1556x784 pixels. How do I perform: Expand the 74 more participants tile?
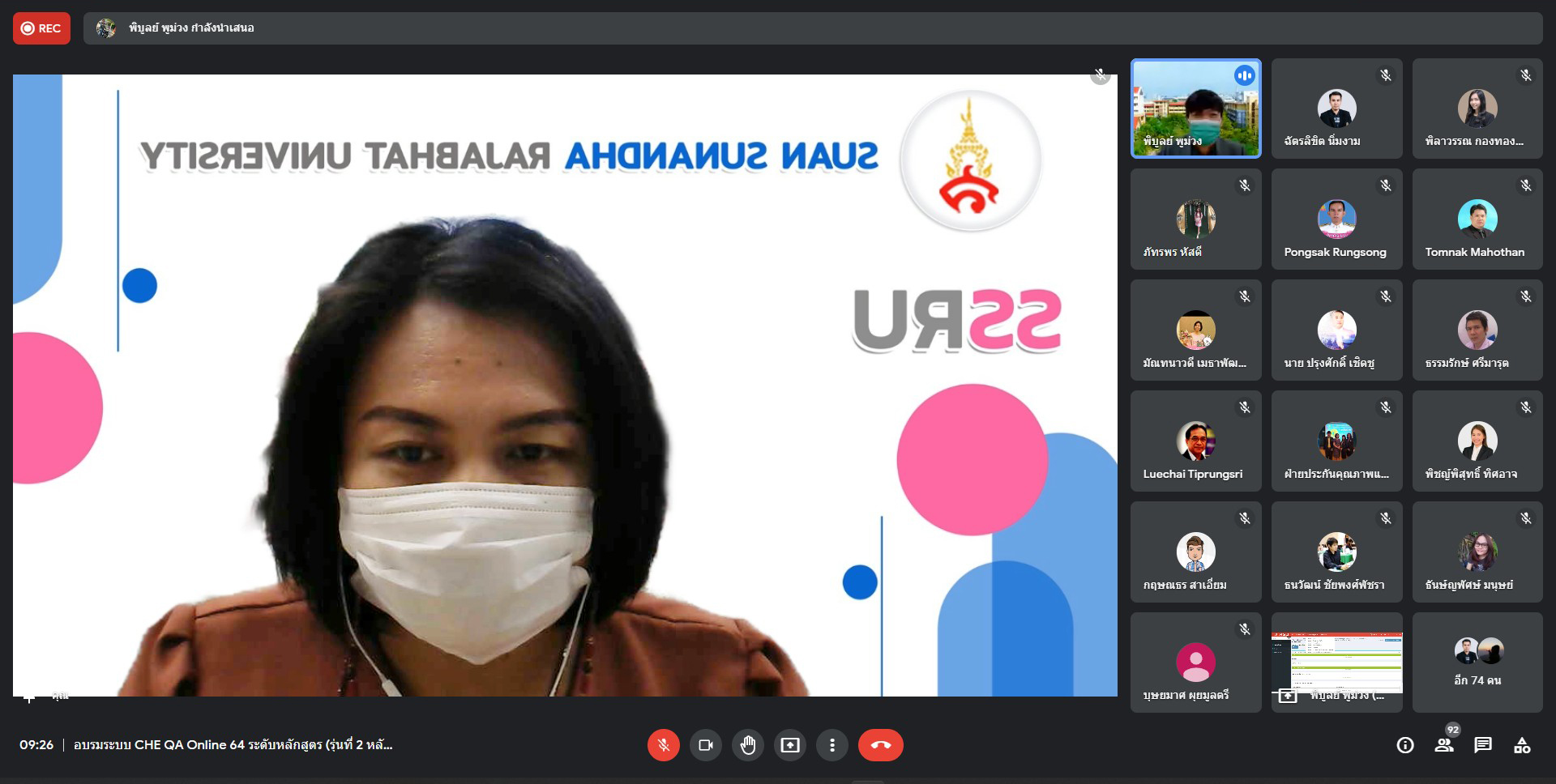point(1477,663)
